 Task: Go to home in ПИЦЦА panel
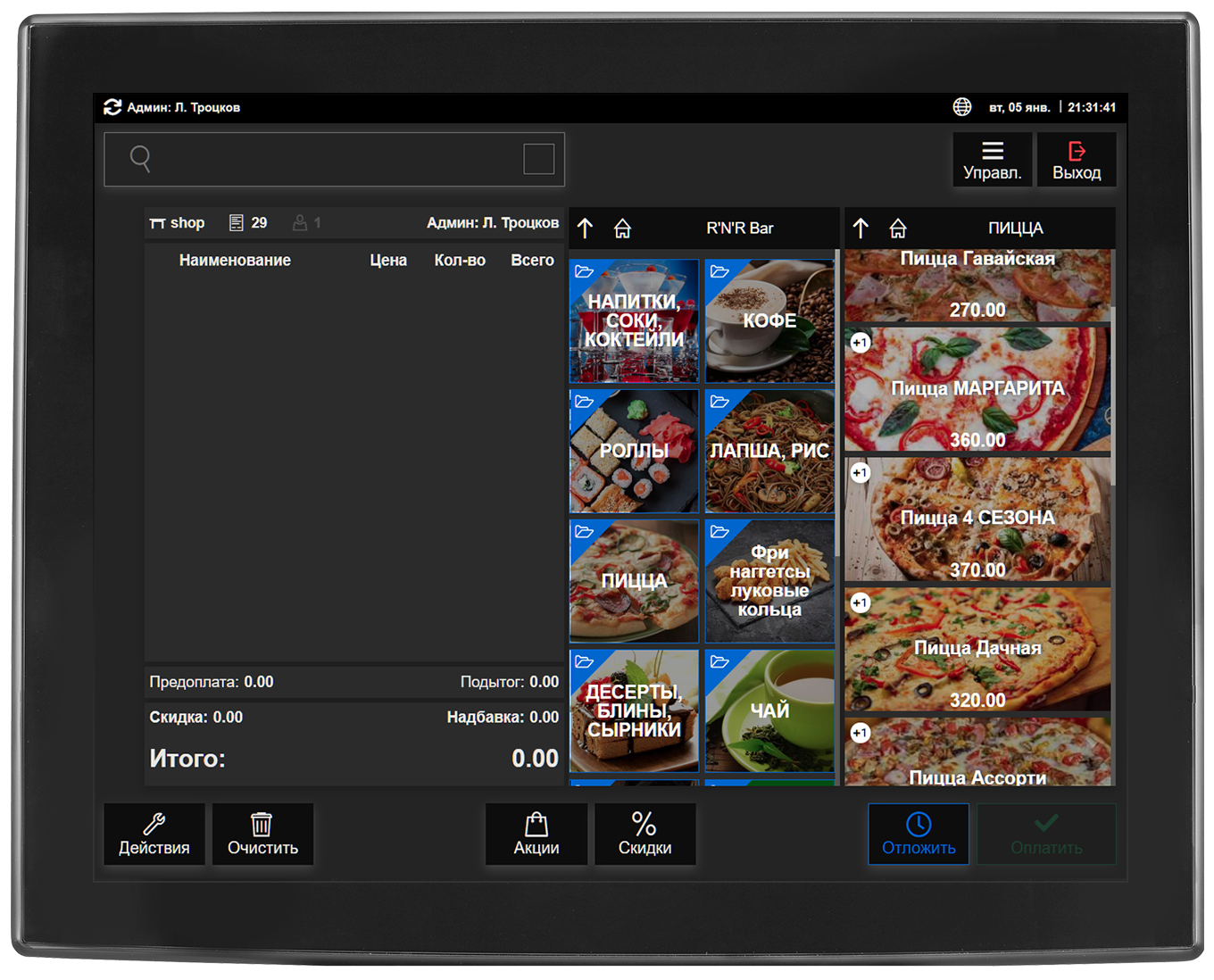pos(898,228)
